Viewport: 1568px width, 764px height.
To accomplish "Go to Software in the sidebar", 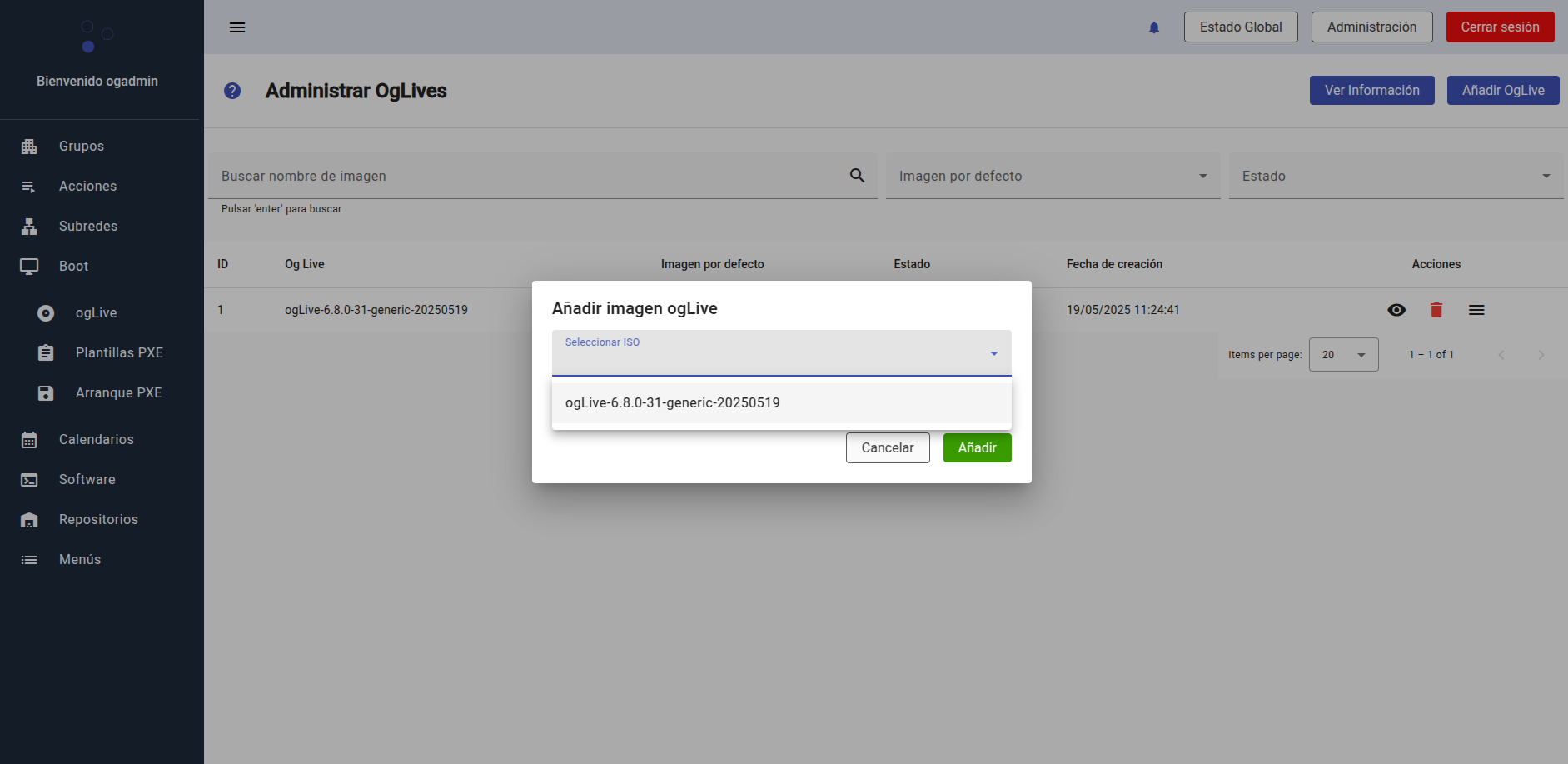I will point(87,480).
